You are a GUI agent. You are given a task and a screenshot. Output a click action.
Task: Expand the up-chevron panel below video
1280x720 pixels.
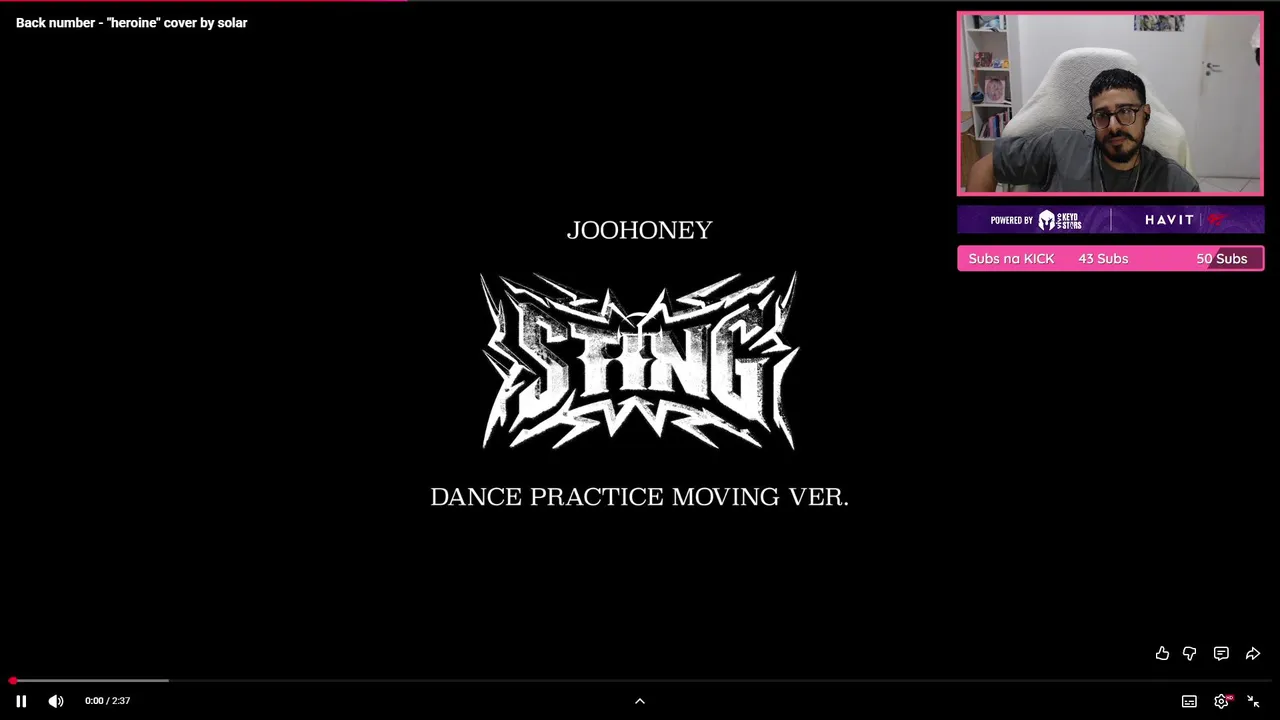coord(640,701)
